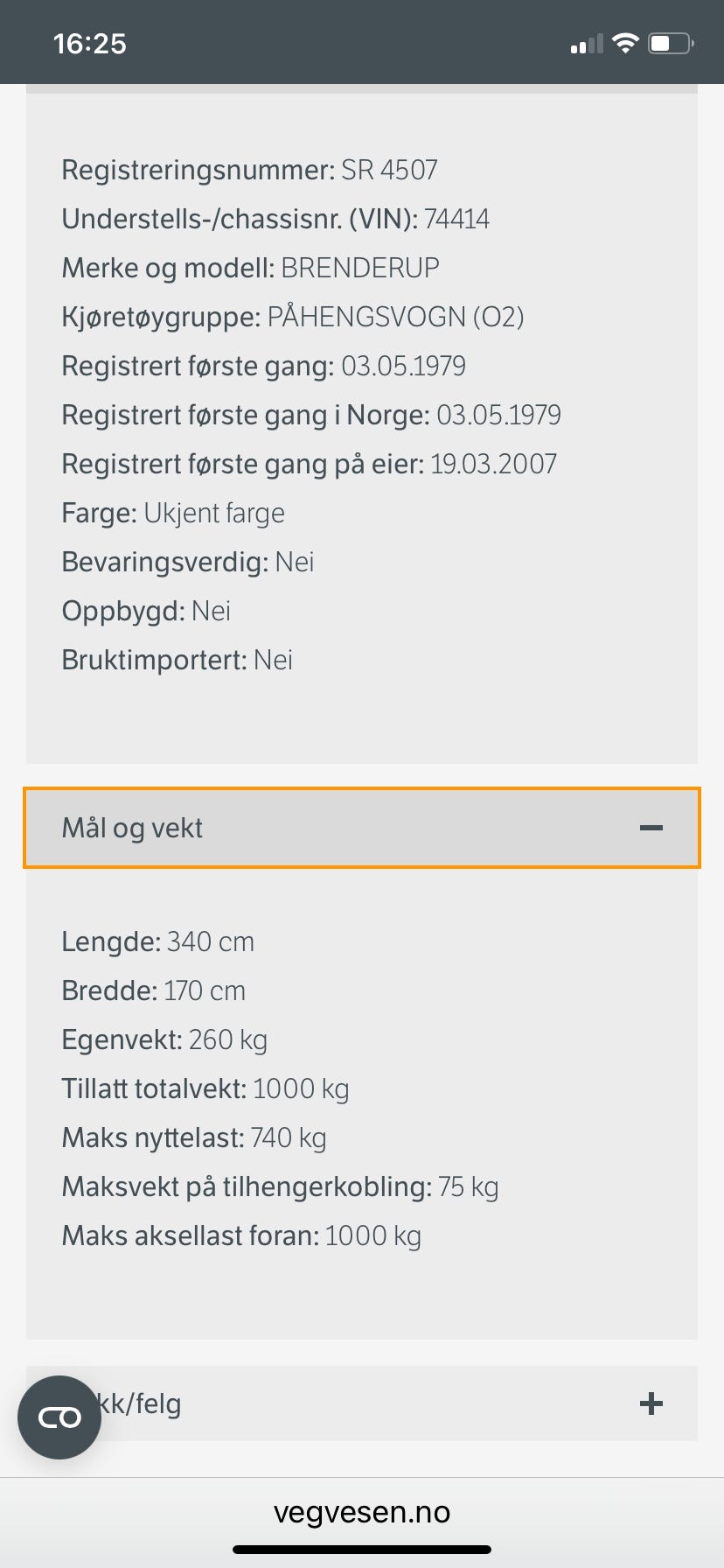Click the Kjøretøygruppe PÅHENGSVOGN (O2) line
The image size is (724, 1568).
(x=293, y=317)
